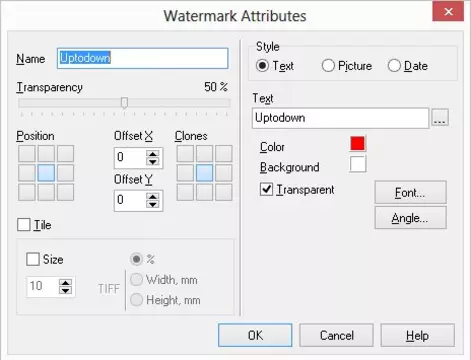
Task: Open the Font settings button
Action: click(410, 192)
